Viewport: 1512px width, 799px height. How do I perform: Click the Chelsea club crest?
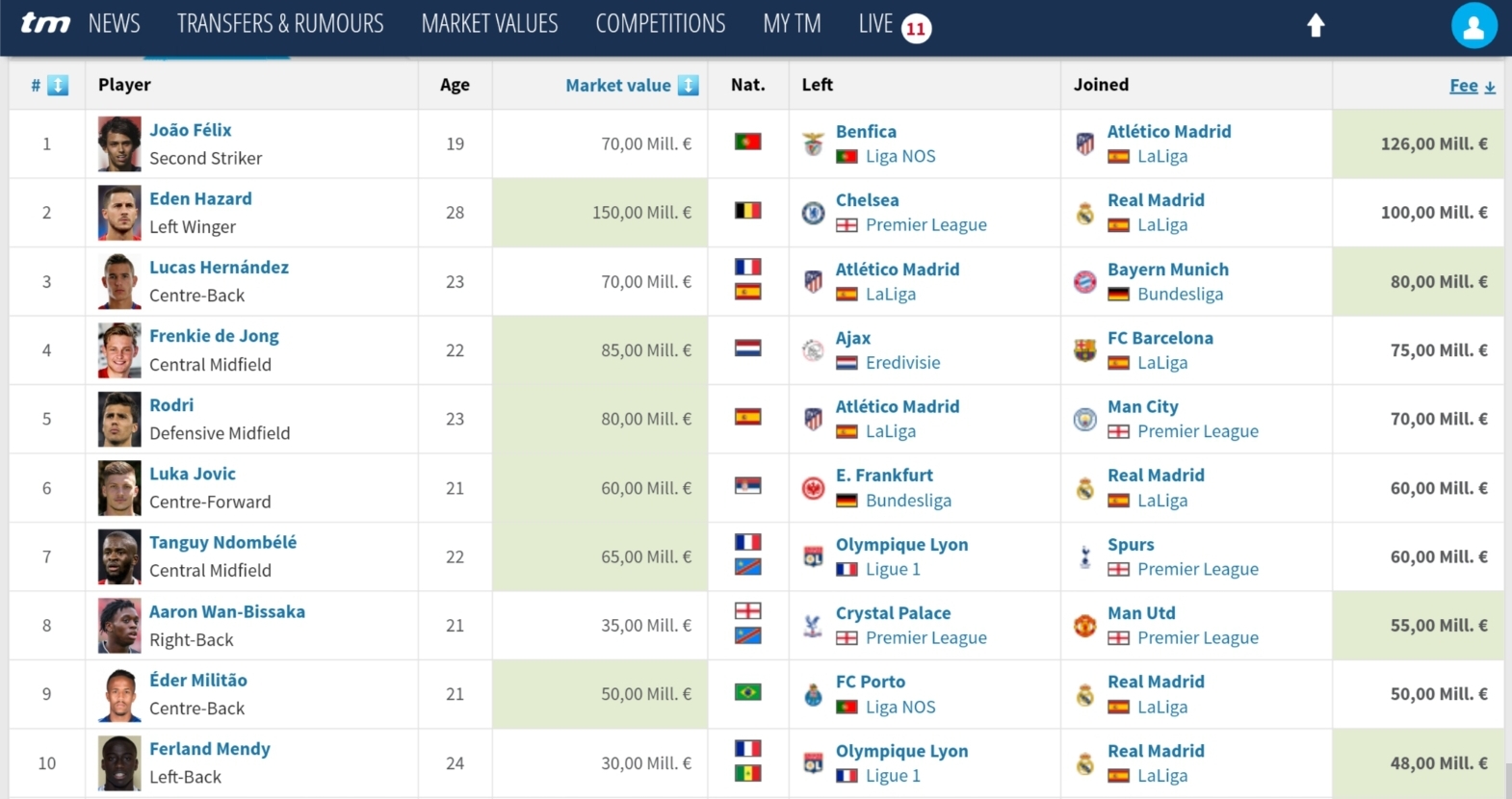coord(813,213)
